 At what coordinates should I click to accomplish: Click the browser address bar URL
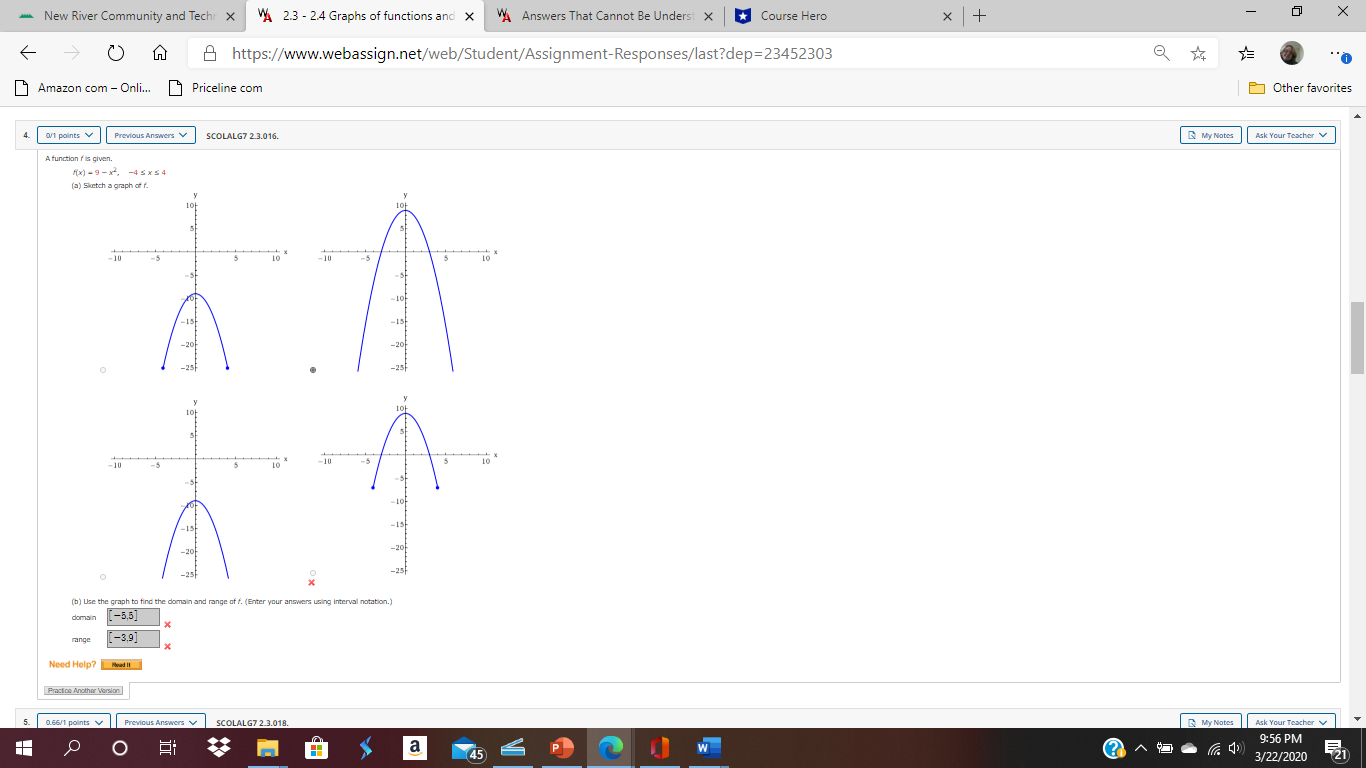[532, 54]
